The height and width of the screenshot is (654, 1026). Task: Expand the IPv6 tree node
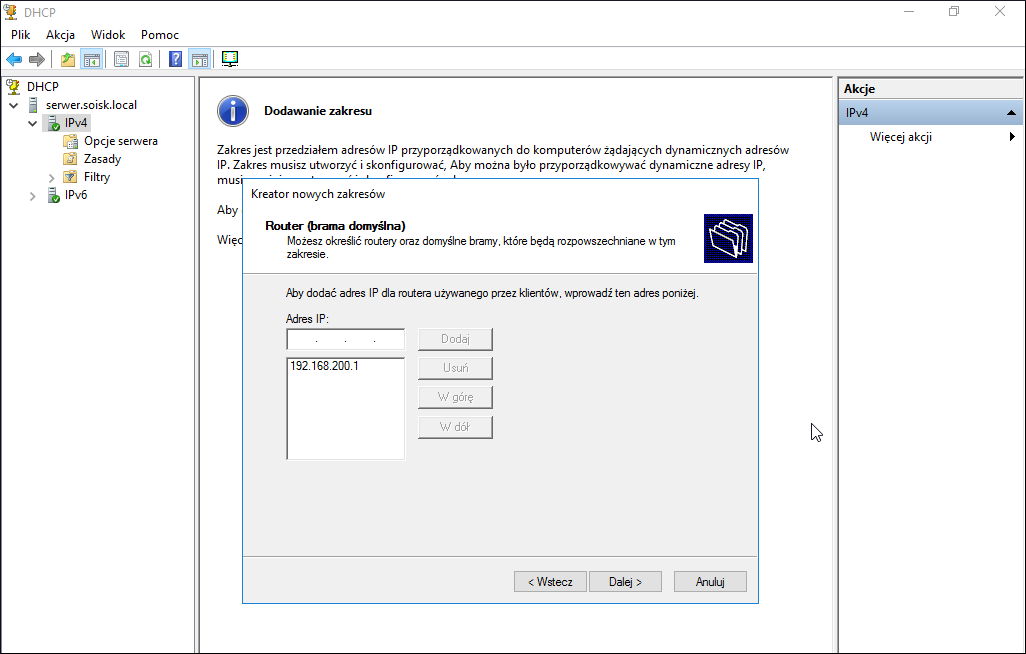pyautogui.click(x=32, y=195)
